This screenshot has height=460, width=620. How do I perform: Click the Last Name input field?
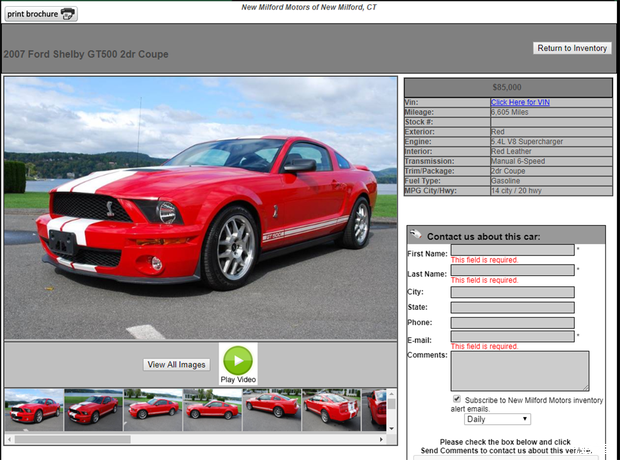tap(512, 270)
